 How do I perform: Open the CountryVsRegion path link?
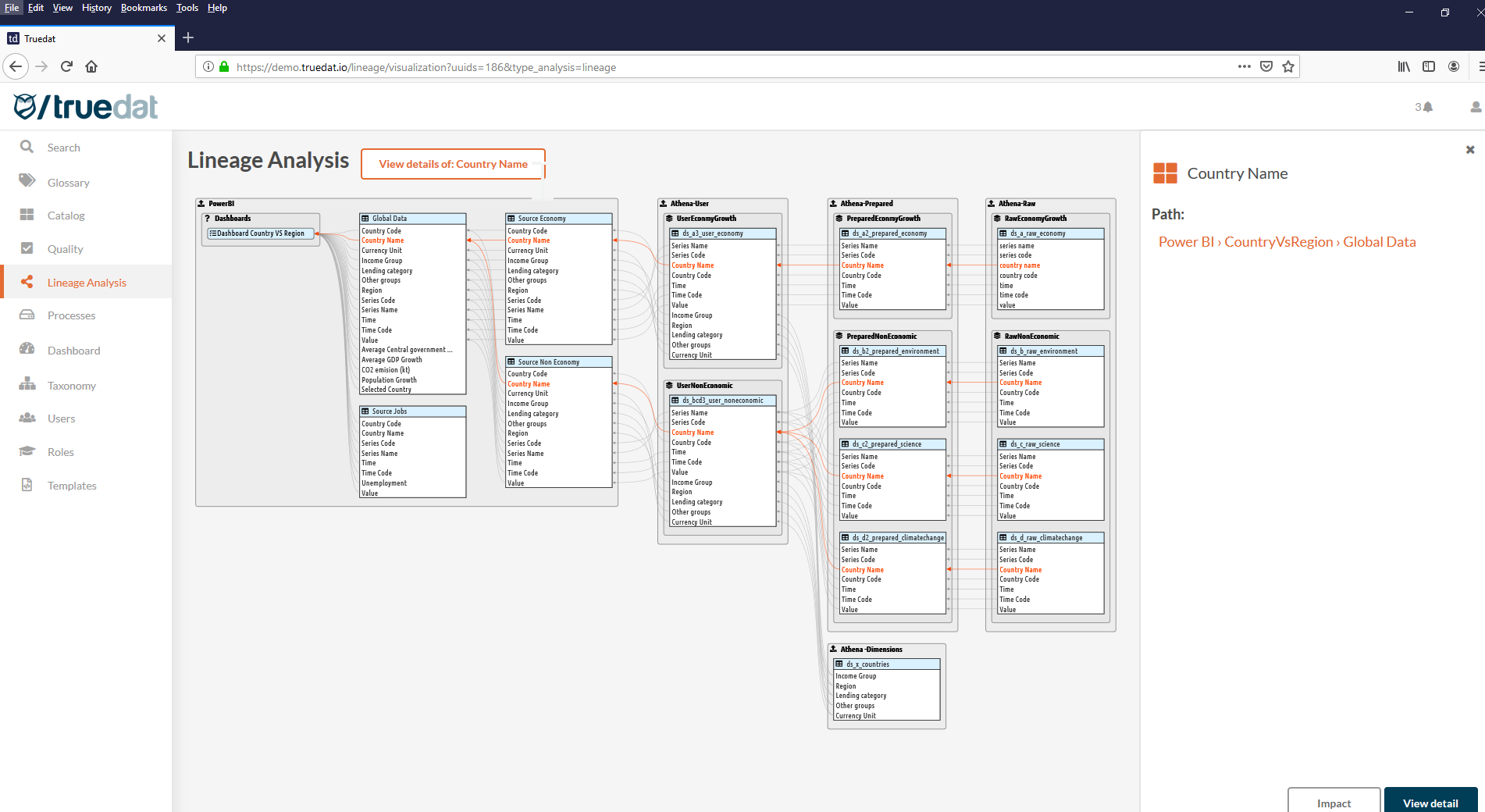click(x=1278, y=242)
